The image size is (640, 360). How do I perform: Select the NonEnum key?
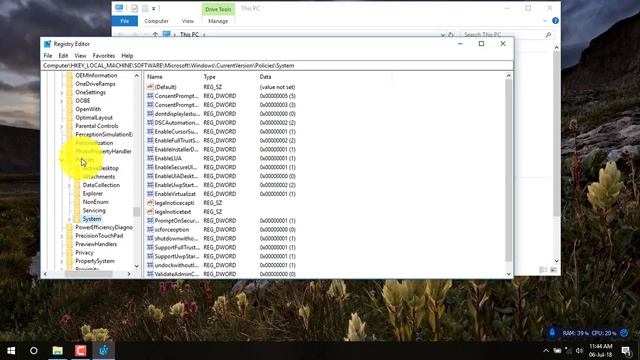[x=96, y=202]
